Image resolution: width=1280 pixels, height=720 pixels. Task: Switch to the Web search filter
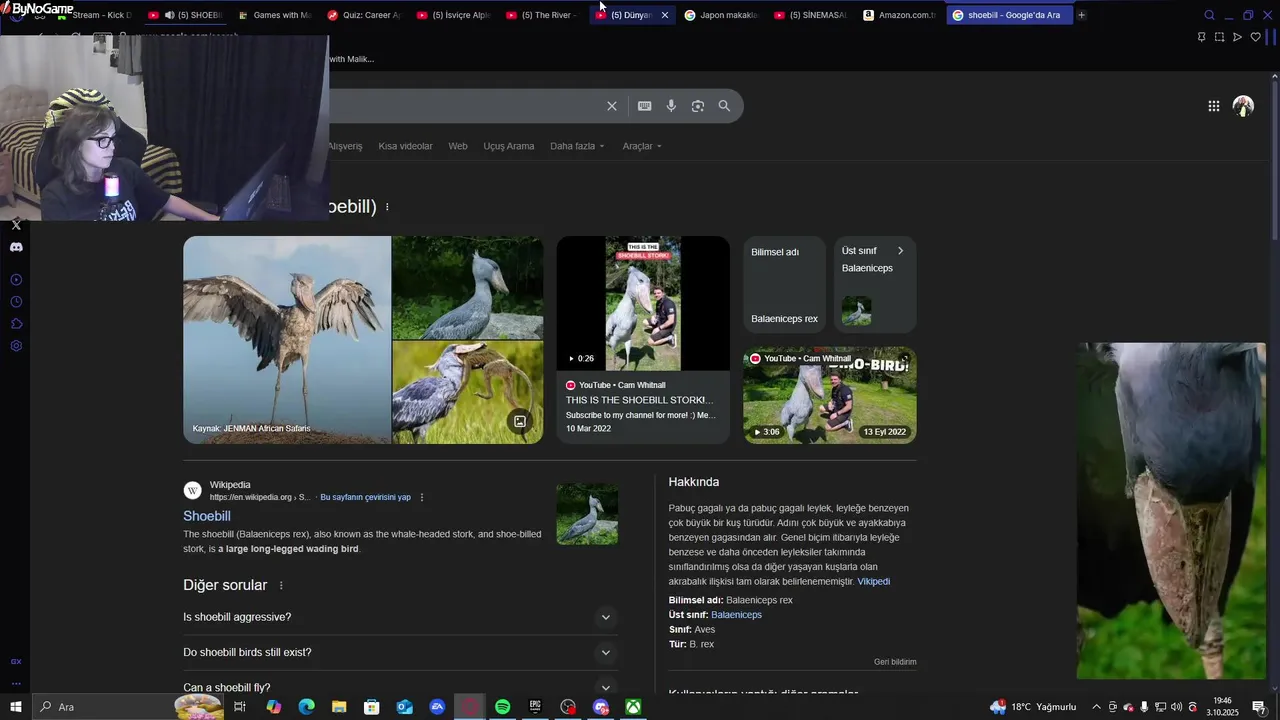point(458,146)
